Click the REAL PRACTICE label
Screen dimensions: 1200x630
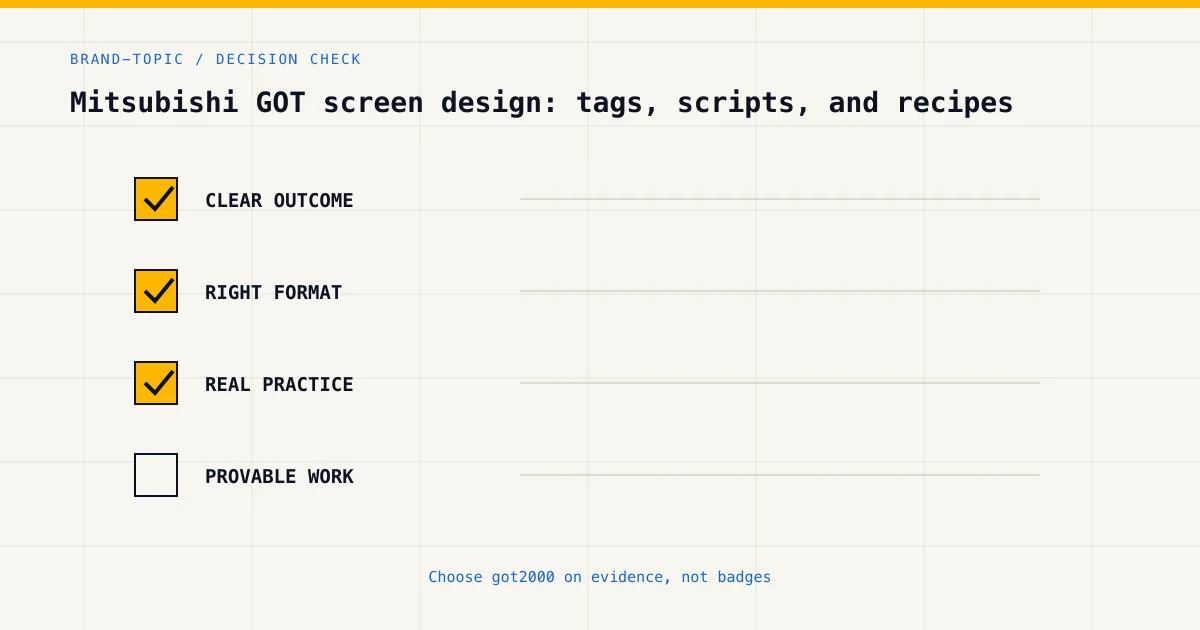point(279,384)
